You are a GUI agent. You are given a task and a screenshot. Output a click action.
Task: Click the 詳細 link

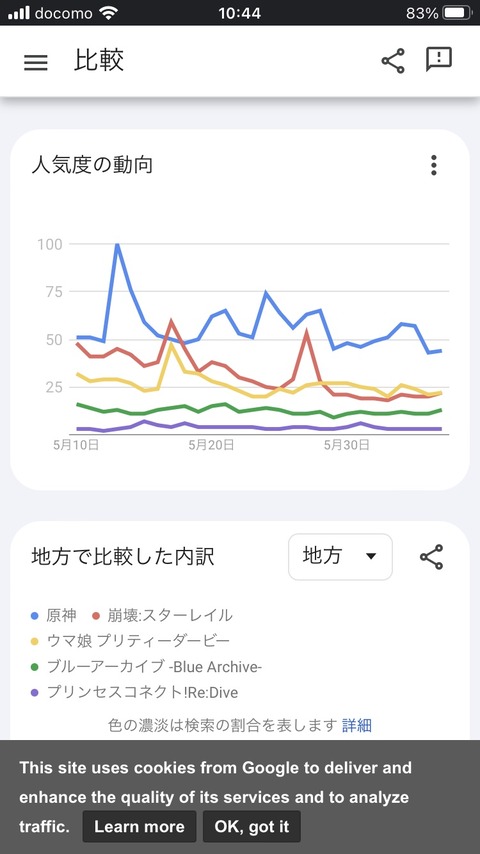pyautogui.click(x=357, y=725)
